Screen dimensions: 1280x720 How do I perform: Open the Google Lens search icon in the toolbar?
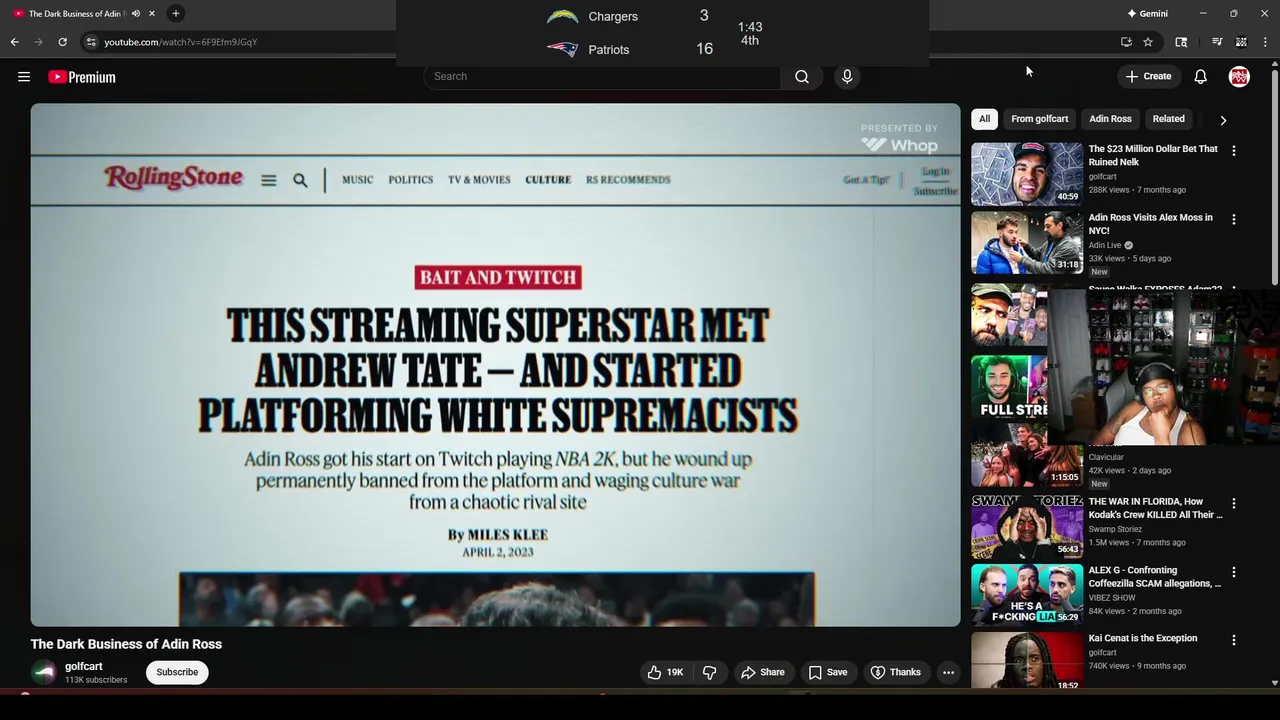(x=1181, y=42)
